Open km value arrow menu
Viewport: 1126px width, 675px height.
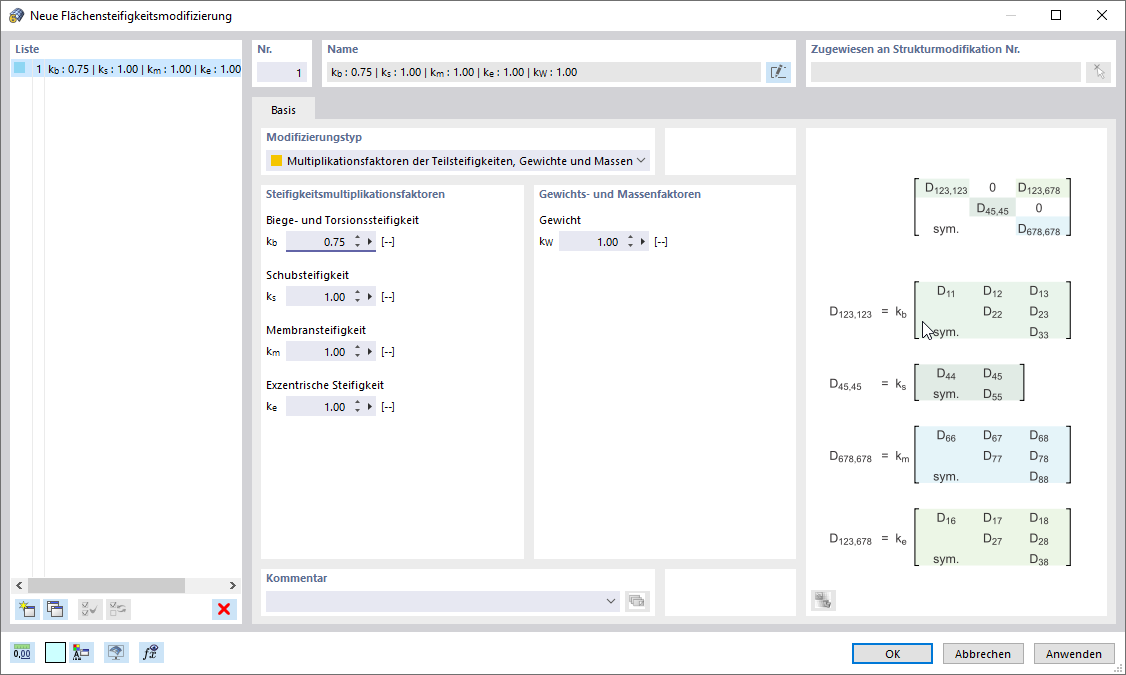tap(370, 352)
